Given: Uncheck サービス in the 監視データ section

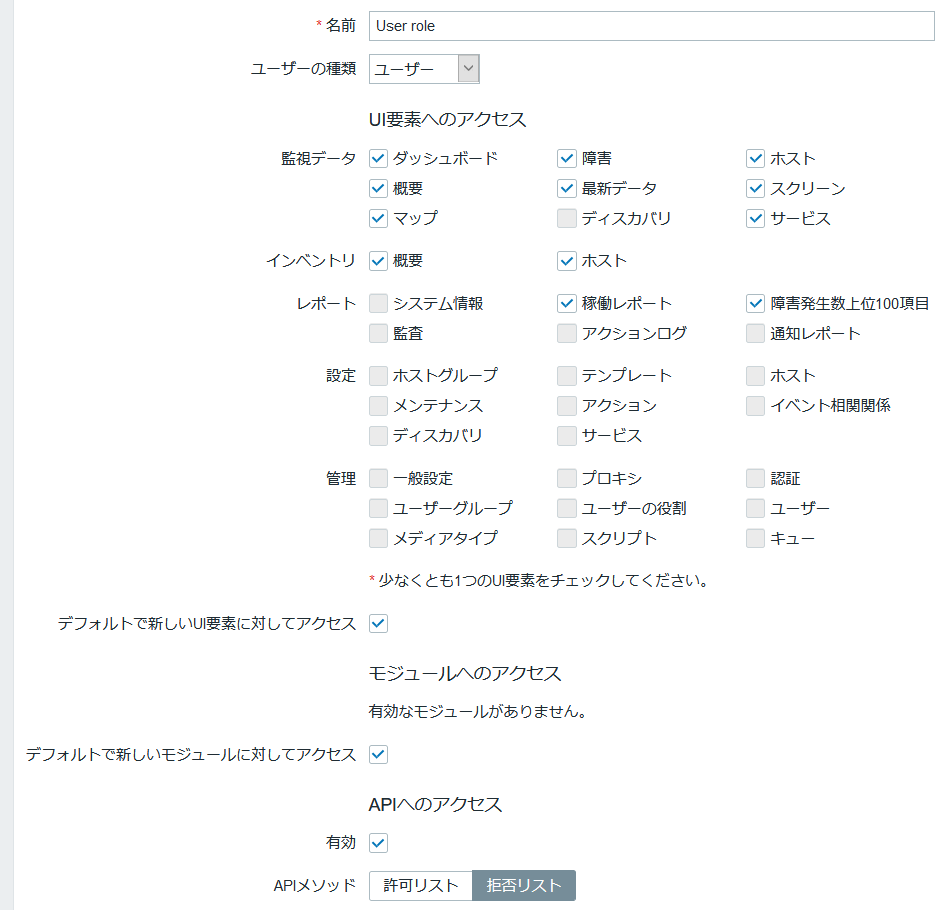Looking at the screenshot, I should point(756,218).
